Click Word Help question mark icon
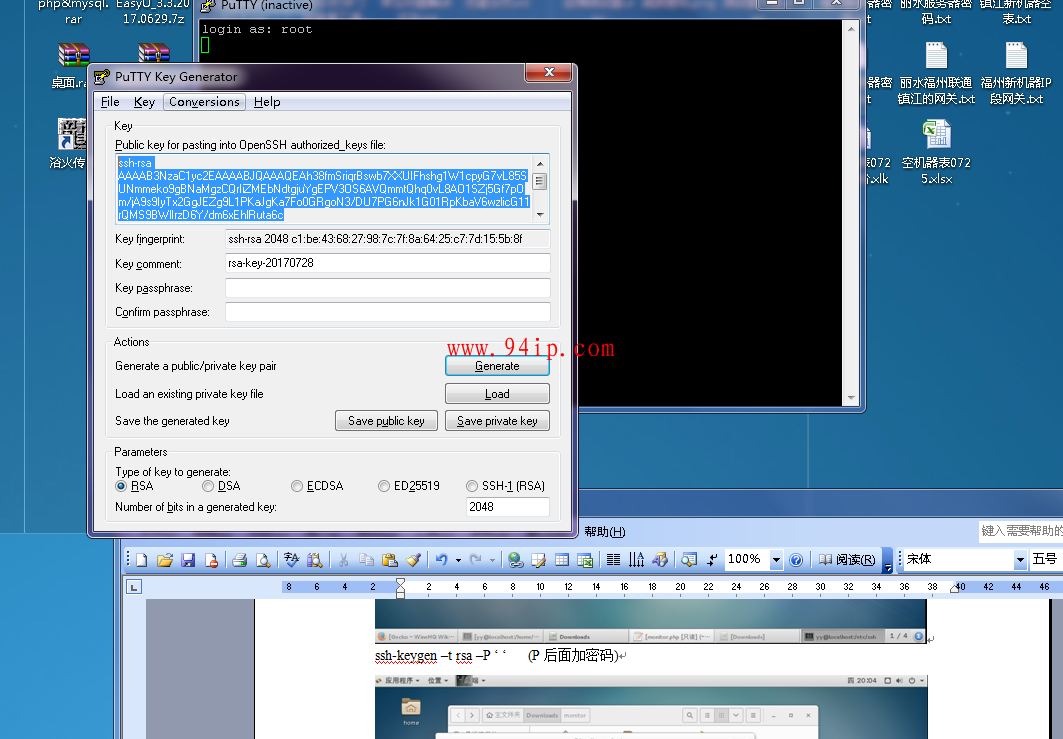Screen dimensions: 1063x739 797,560
